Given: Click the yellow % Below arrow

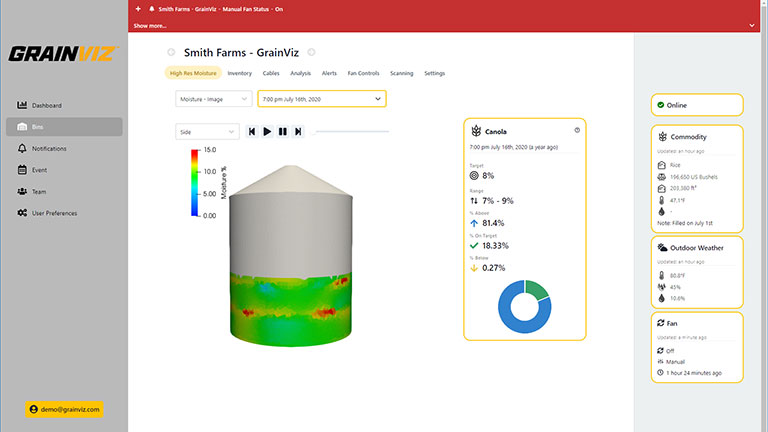Looking at the screenshot, I should click(474, 268).
